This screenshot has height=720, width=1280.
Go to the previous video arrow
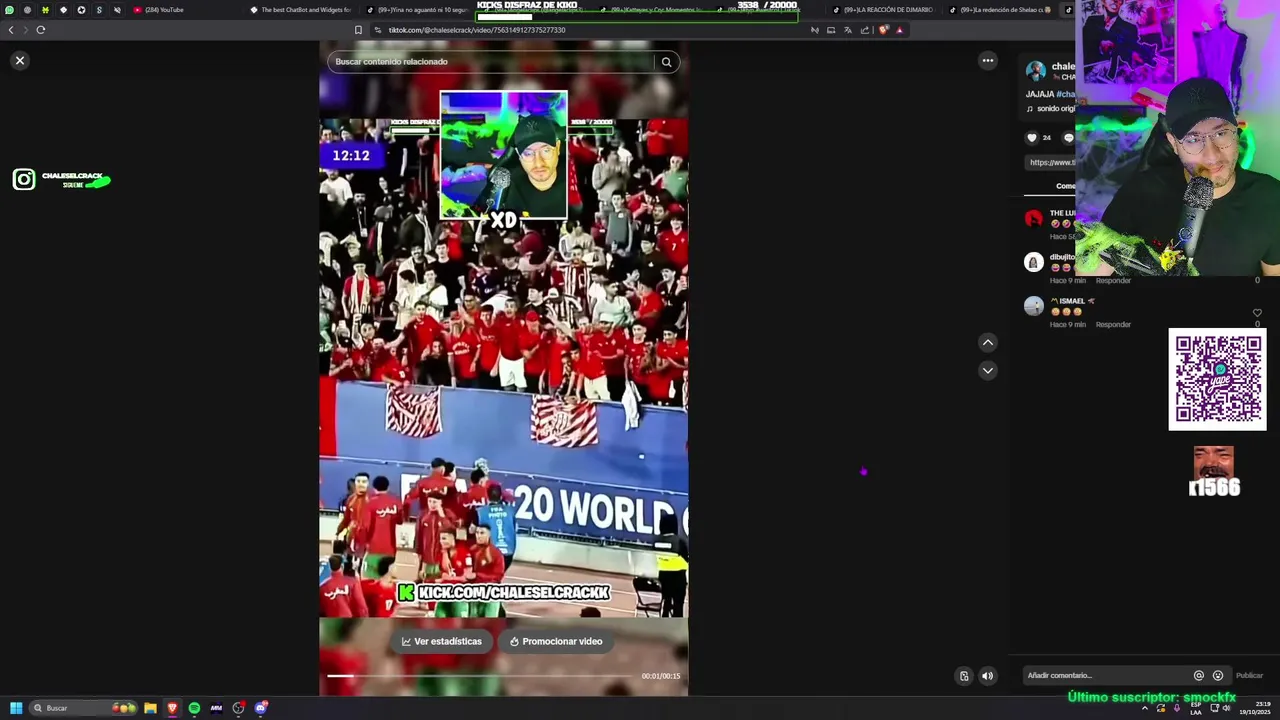(x=988, y=342)
